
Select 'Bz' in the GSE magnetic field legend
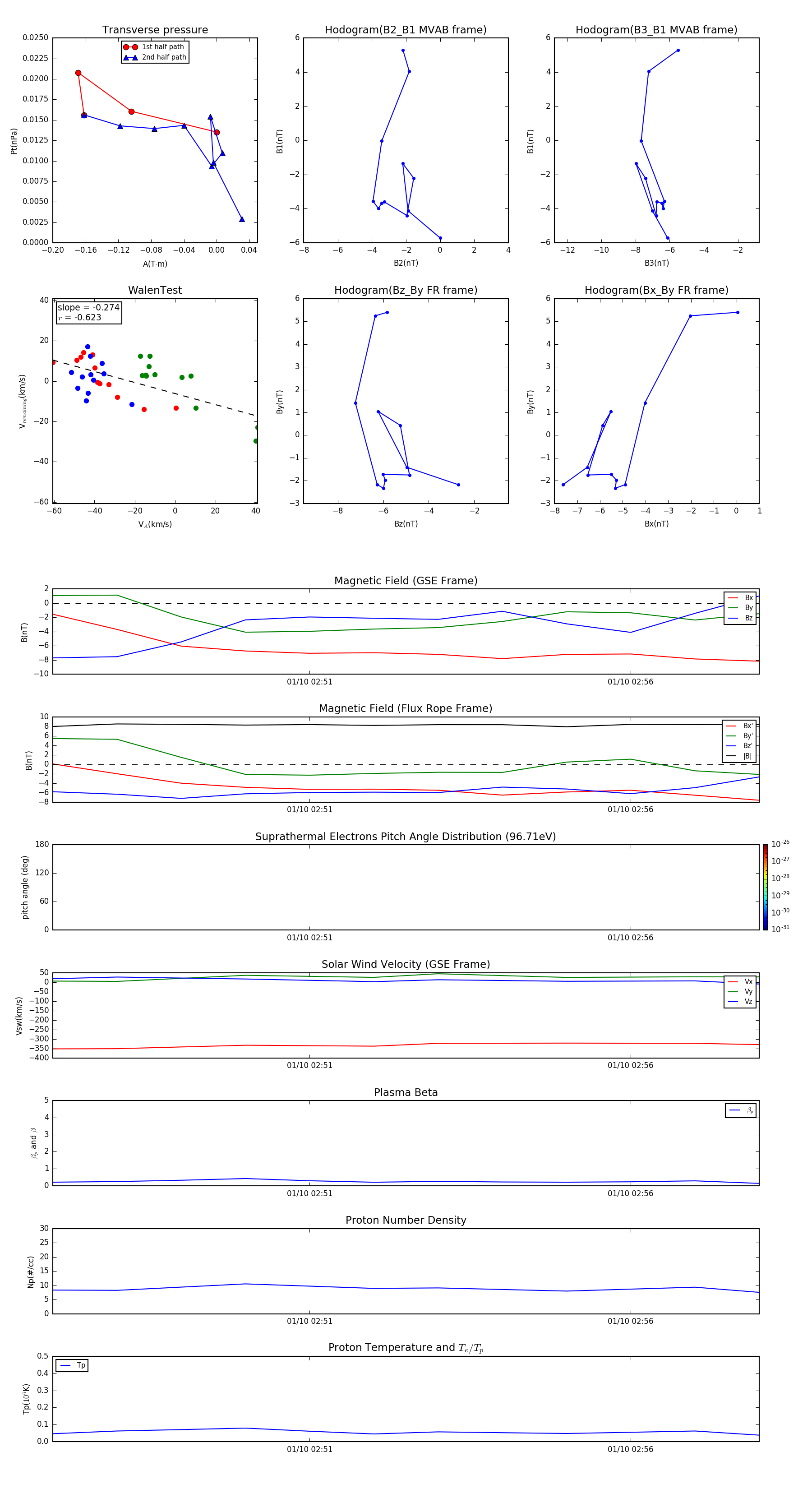point(740,618)
